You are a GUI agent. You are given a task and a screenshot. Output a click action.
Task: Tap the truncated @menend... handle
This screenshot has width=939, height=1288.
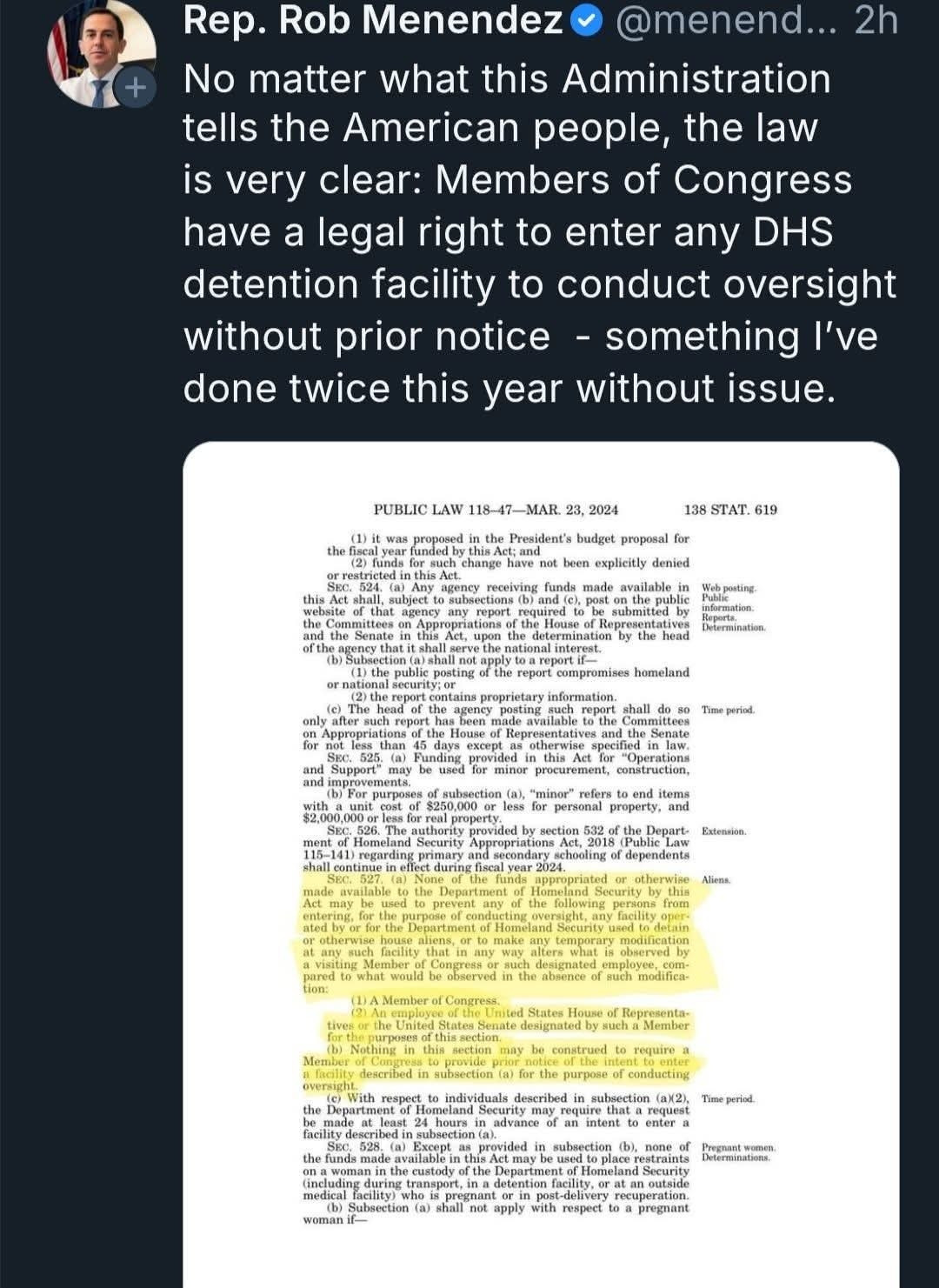[x=726, y=22]
